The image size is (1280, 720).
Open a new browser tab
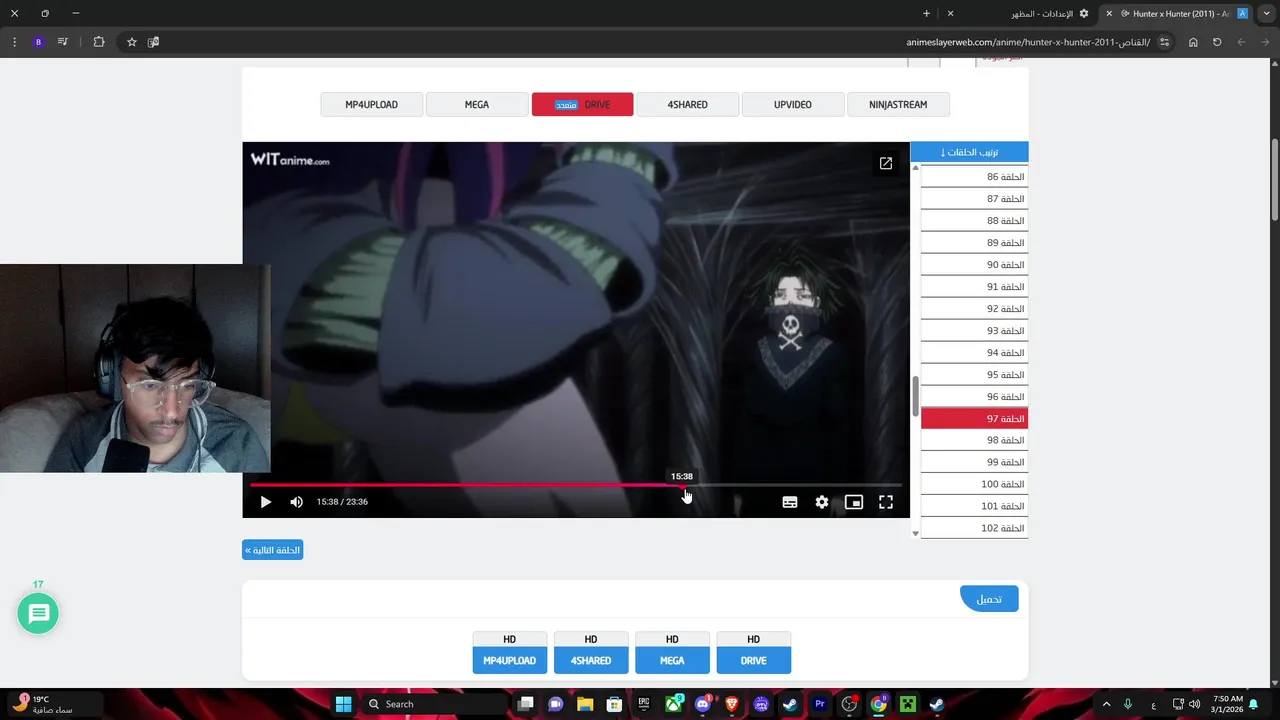(x=926, y=14)
